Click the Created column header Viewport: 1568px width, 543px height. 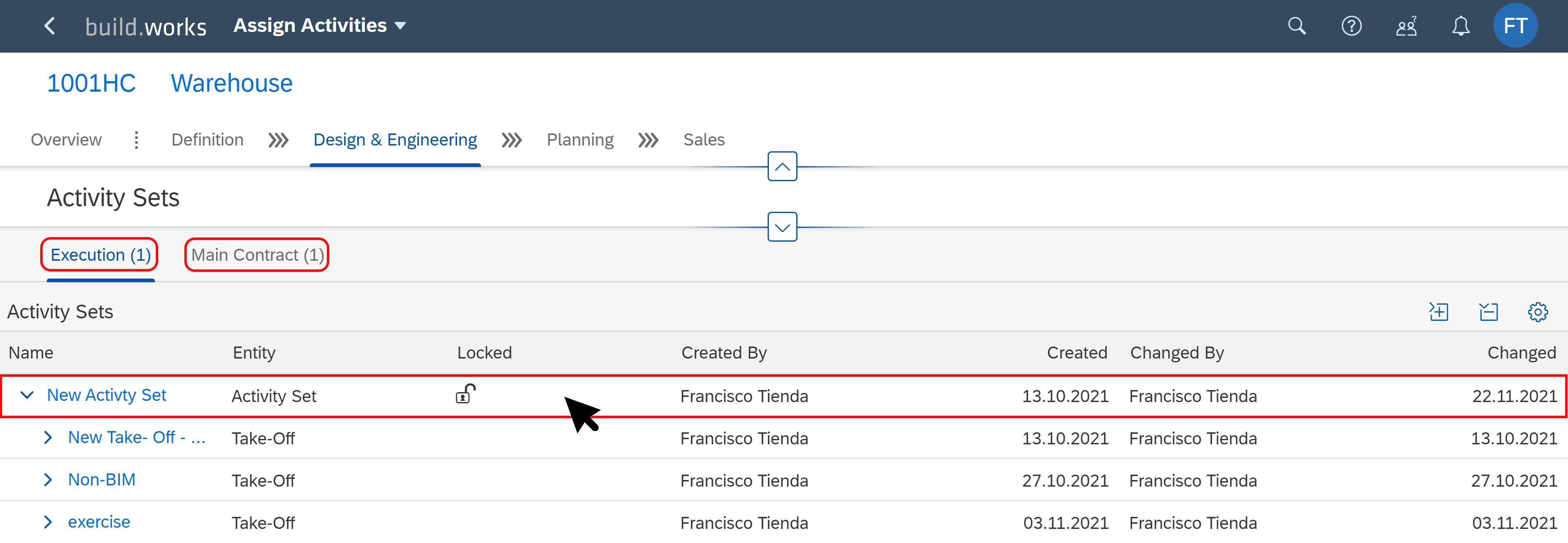(x=1077, y=353)
